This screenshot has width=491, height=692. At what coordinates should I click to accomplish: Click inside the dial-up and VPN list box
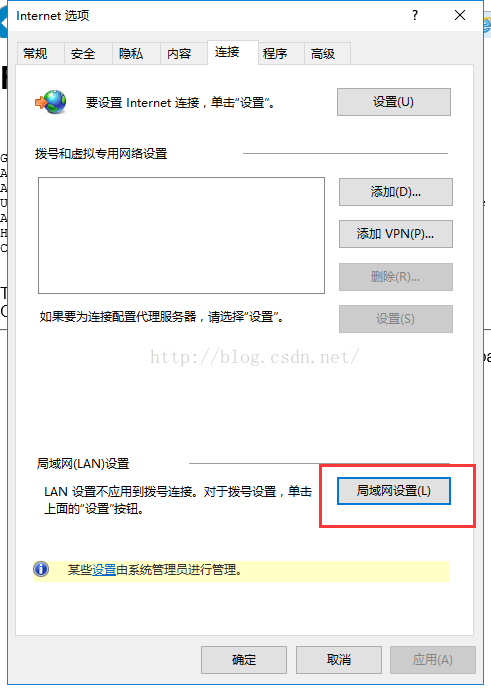181,236
